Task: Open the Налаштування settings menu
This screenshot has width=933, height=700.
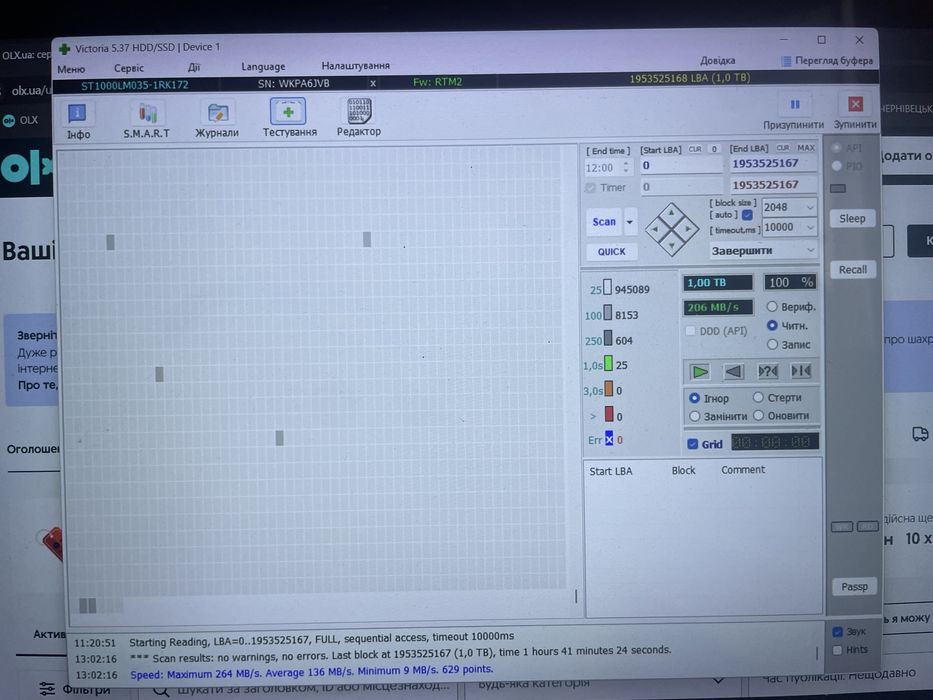Action: (x=355, y=65)
